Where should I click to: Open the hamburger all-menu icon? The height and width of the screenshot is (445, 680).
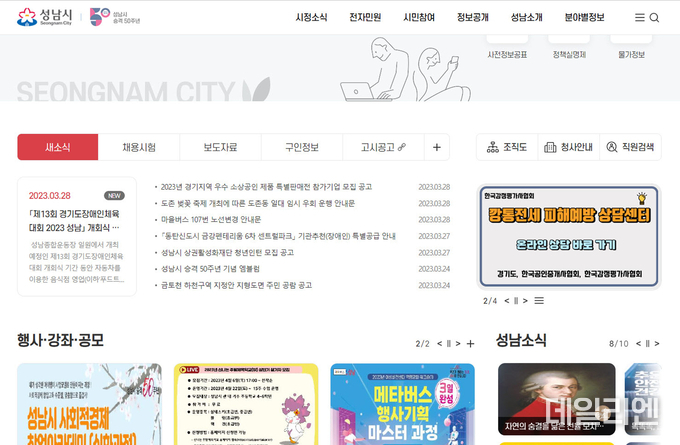(x=639, y=17)
